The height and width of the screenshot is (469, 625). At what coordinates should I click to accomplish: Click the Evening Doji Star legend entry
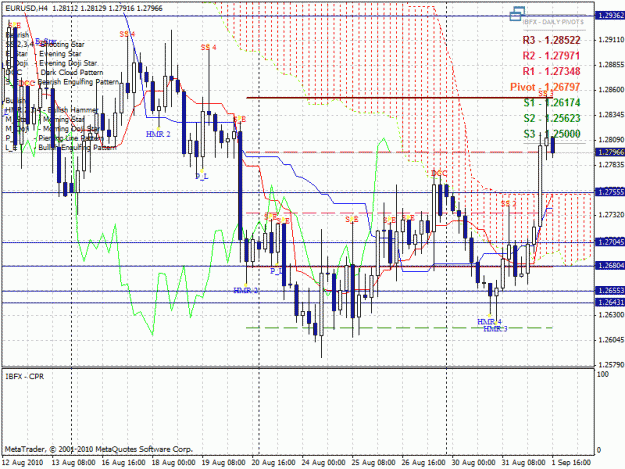pyautogui.click(x=68, y=63)
